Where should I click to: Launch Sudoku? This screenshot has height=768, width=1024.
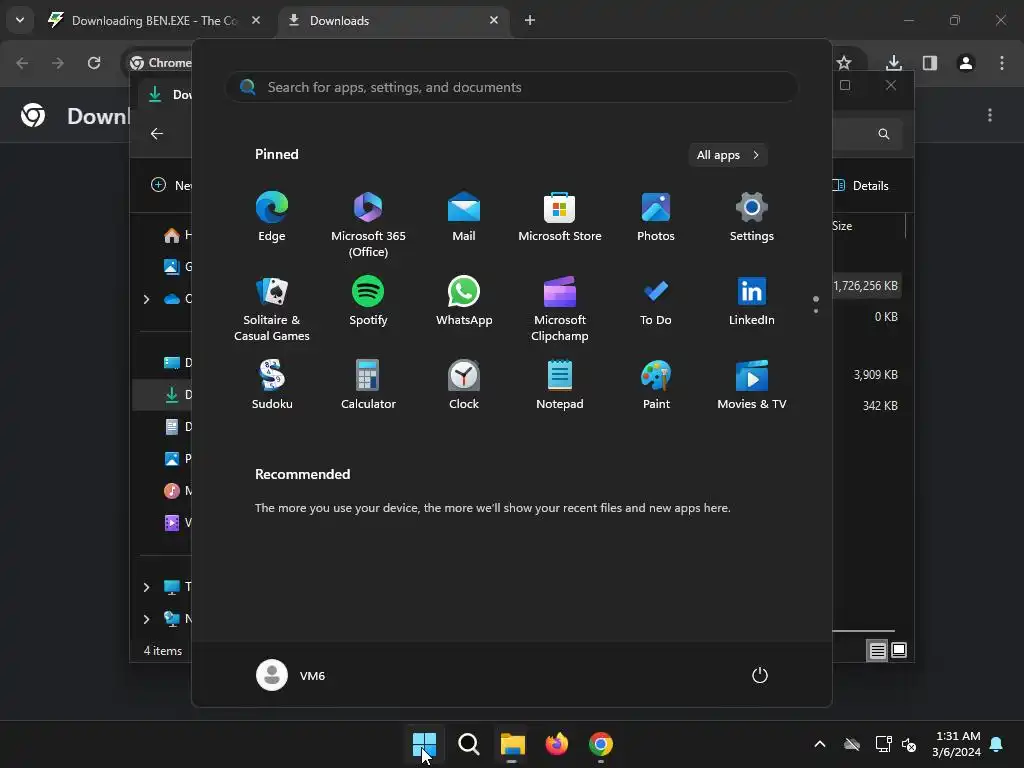click(272, 385)
